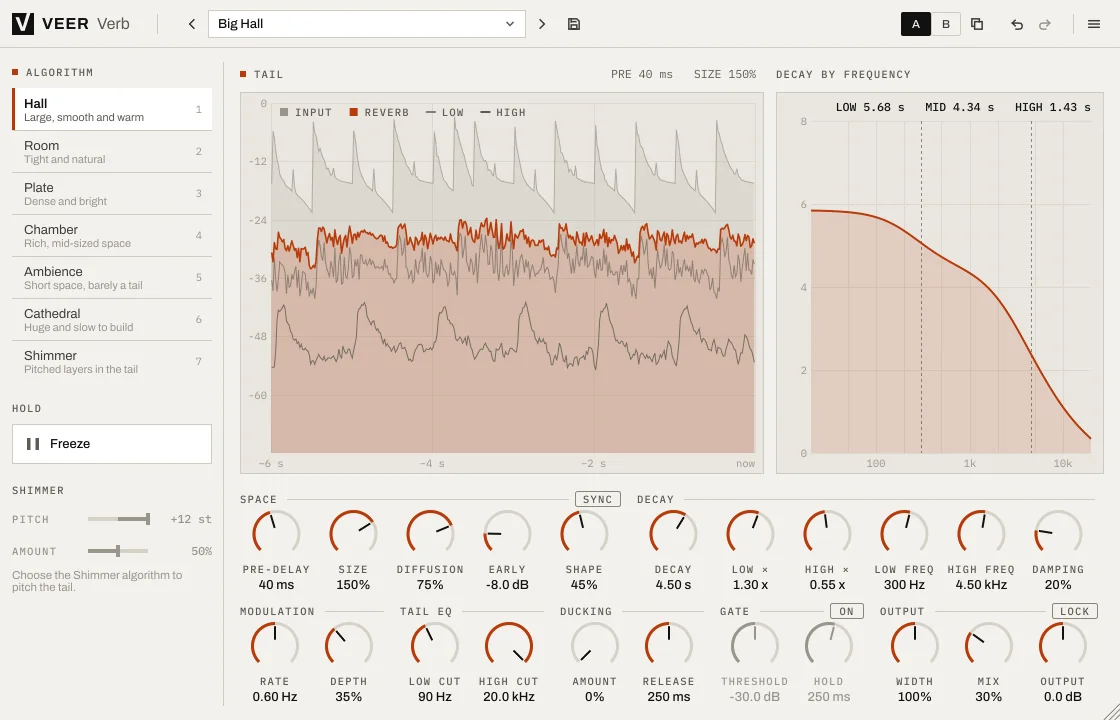The image size is (1120, 720).
Task: Pick the Ambience algorithm
Action: pyautogui.click(x=112, y=278)
